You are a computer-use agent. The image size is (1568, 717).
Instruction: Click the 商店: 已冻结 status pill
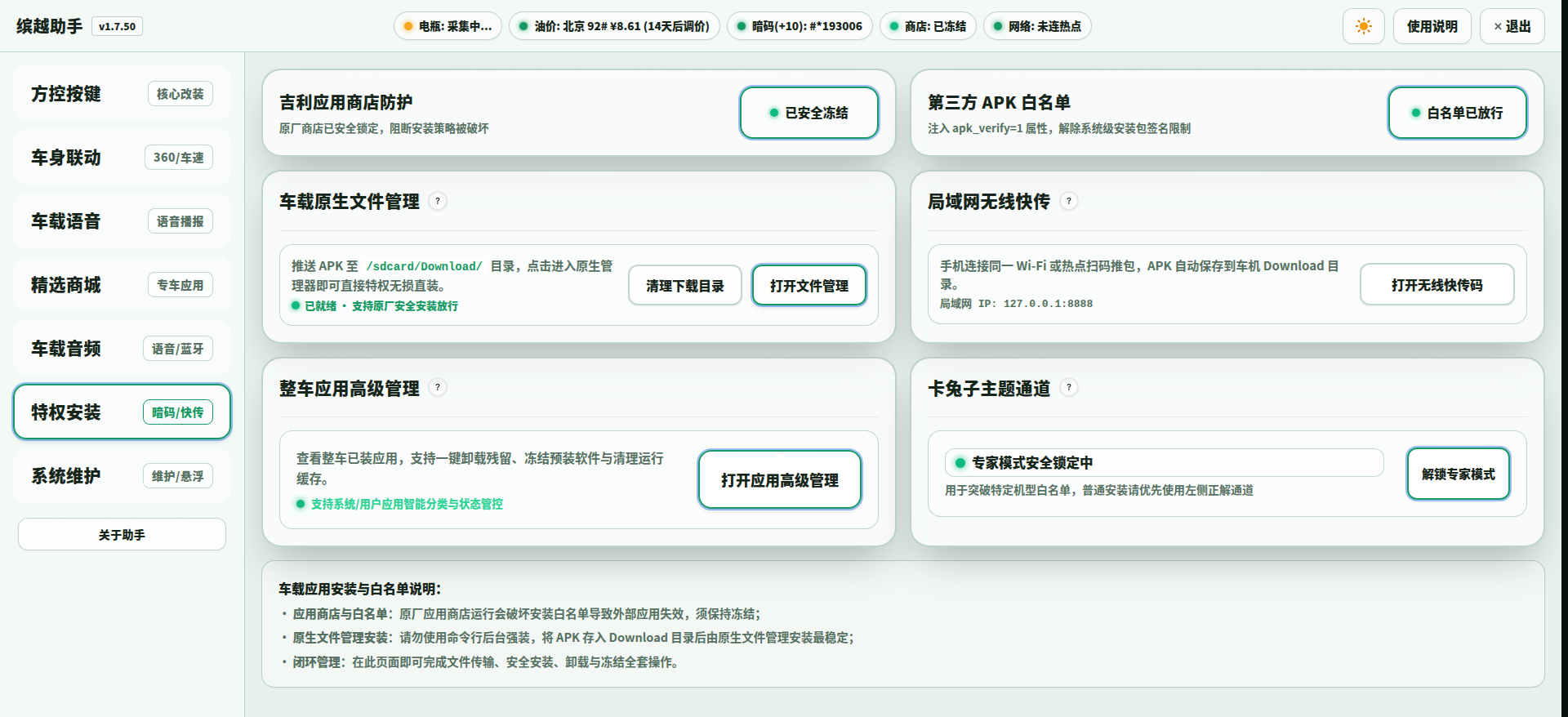928,26
